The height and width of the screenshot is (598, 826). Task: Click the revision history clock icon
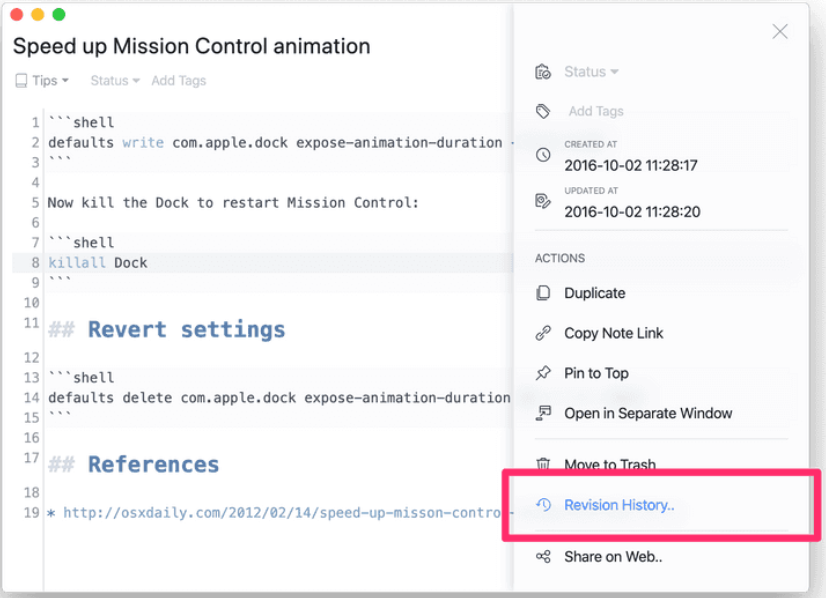point(543,505)
